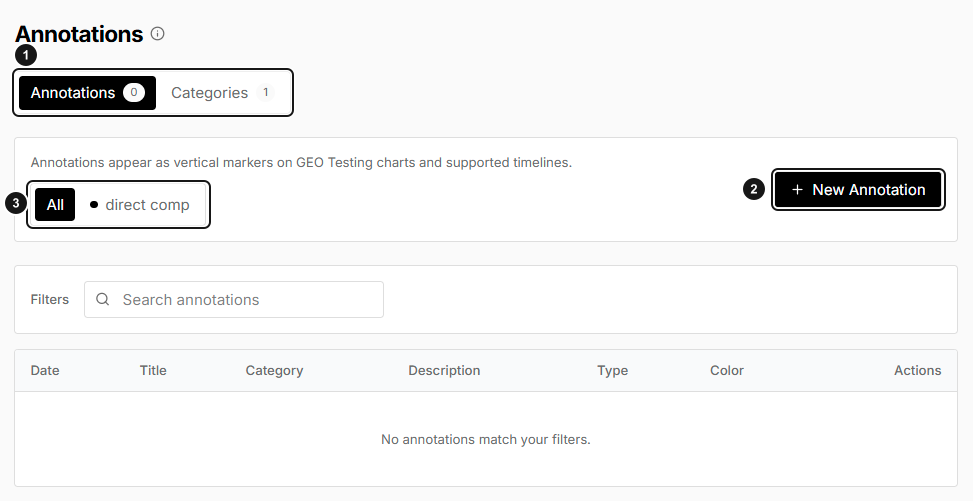This screenshot has height=501, width=973.
Task: Switch to the Annotations tab
Action: pos(87,93)
